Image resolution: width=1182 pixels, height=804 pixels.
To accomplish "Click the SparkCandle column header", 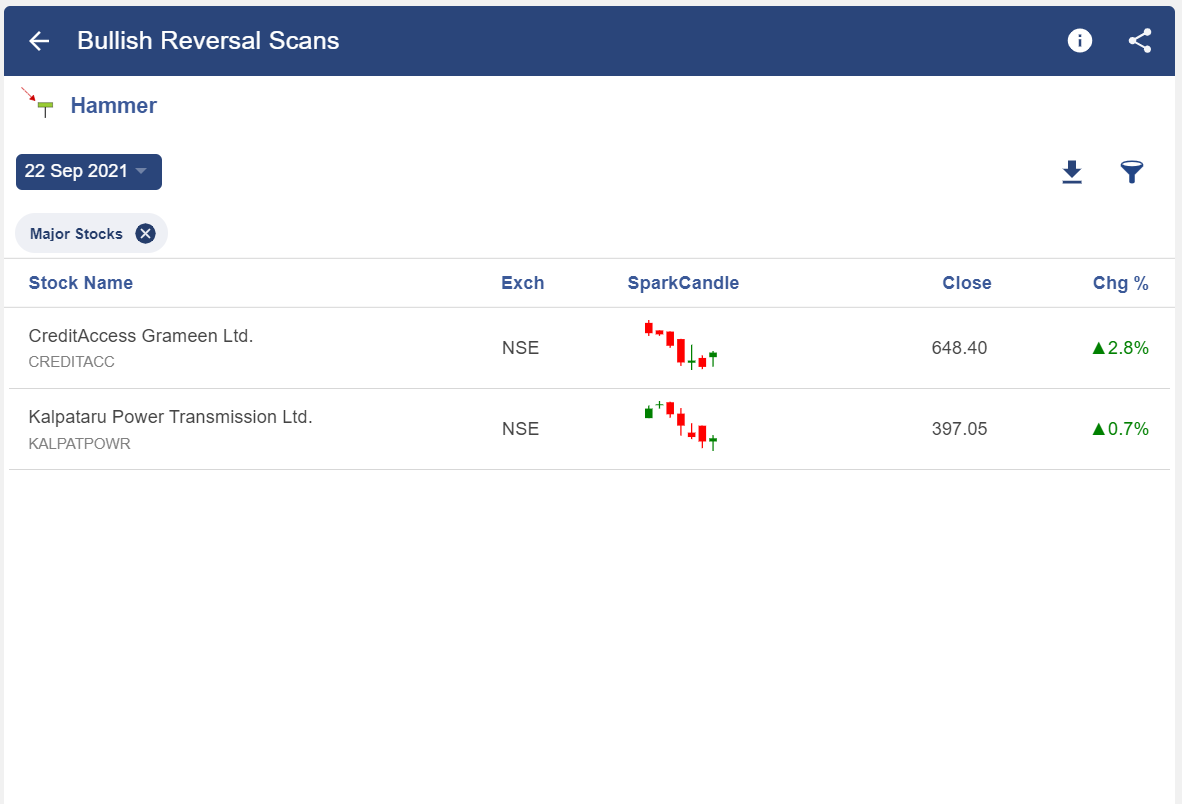I will coord(683,283).
